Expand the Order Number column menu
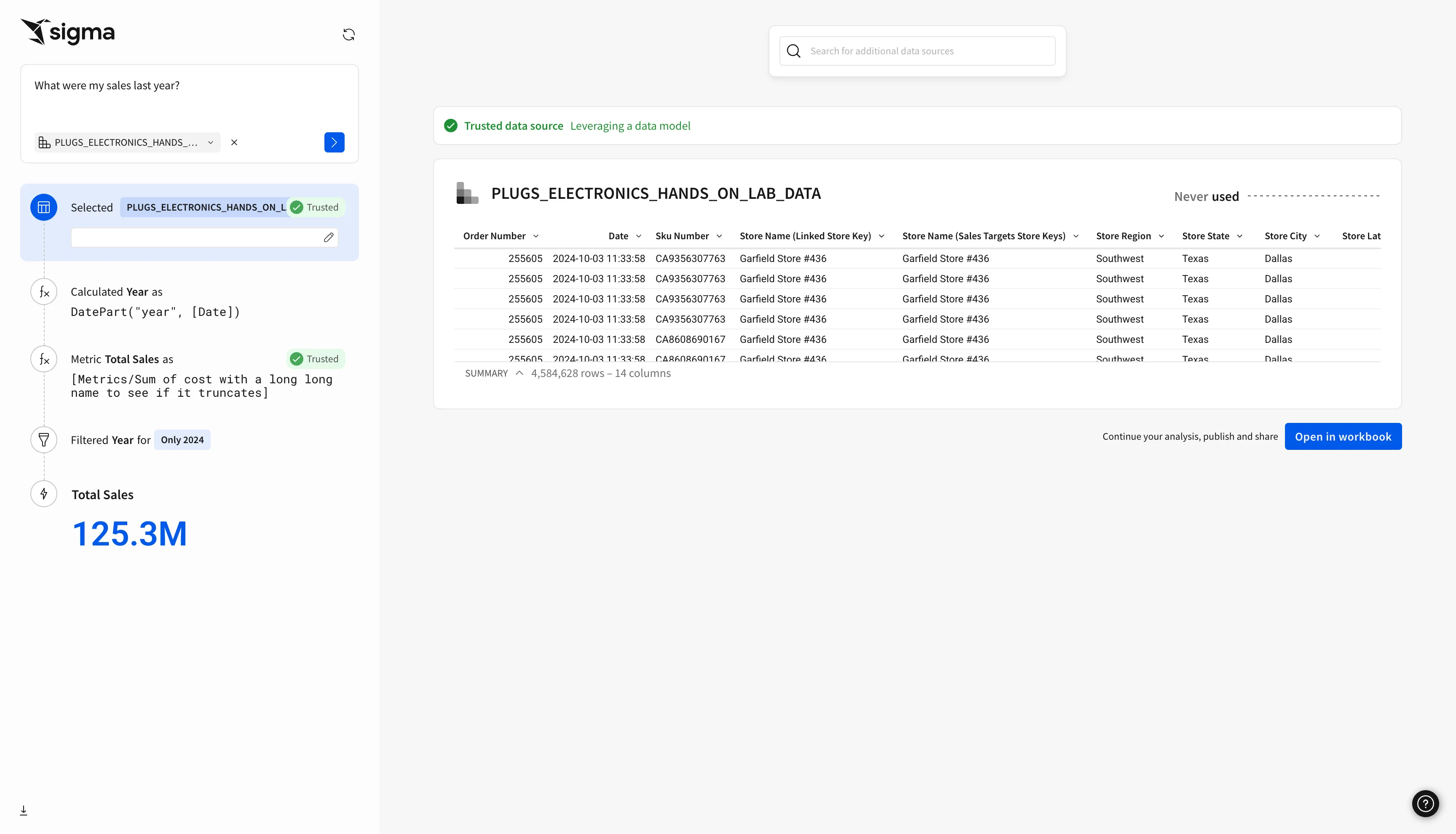This screenshot has height=834, width=1456. click(535, 236)
